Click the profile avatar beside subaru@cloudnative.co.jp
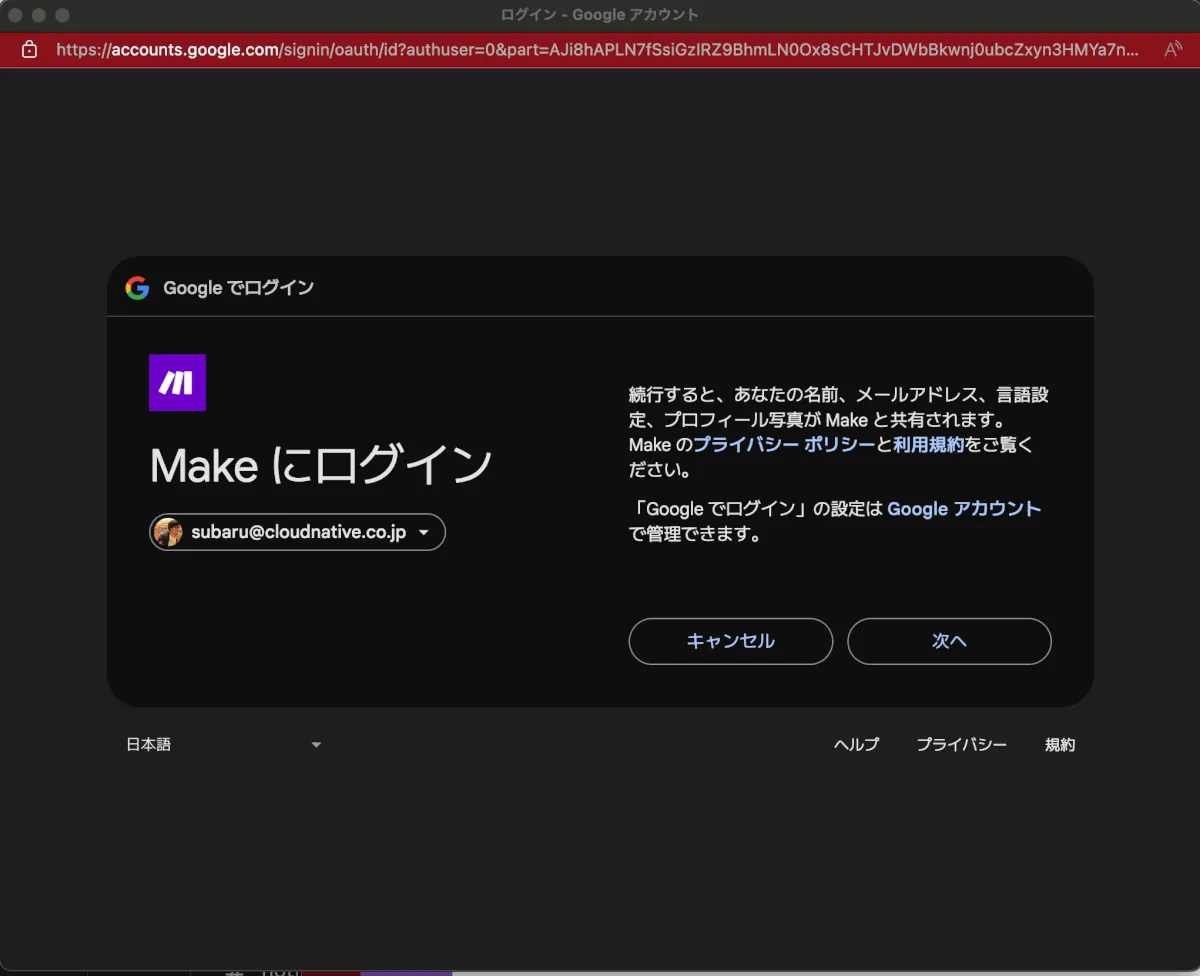The height and width of the screenshot is (976, 1200). [x=169, y=532]
